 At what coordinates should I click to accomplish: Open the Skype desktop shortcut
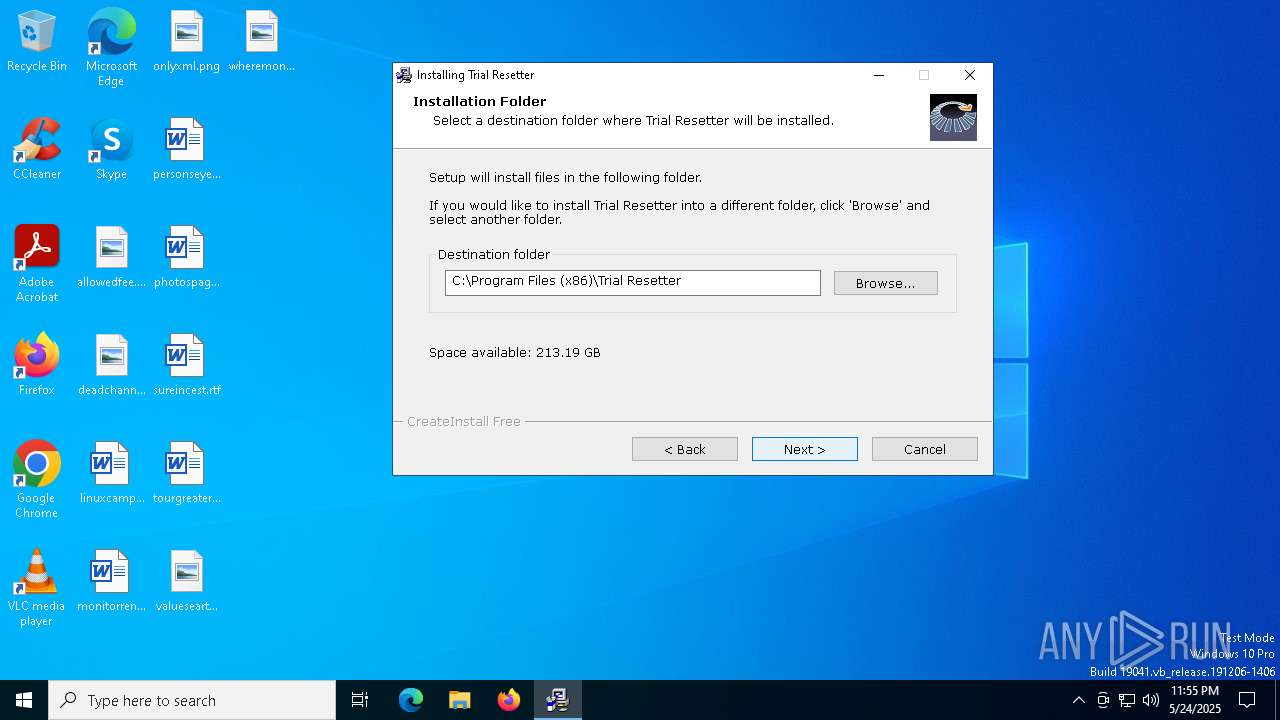[x=111, y=149]
